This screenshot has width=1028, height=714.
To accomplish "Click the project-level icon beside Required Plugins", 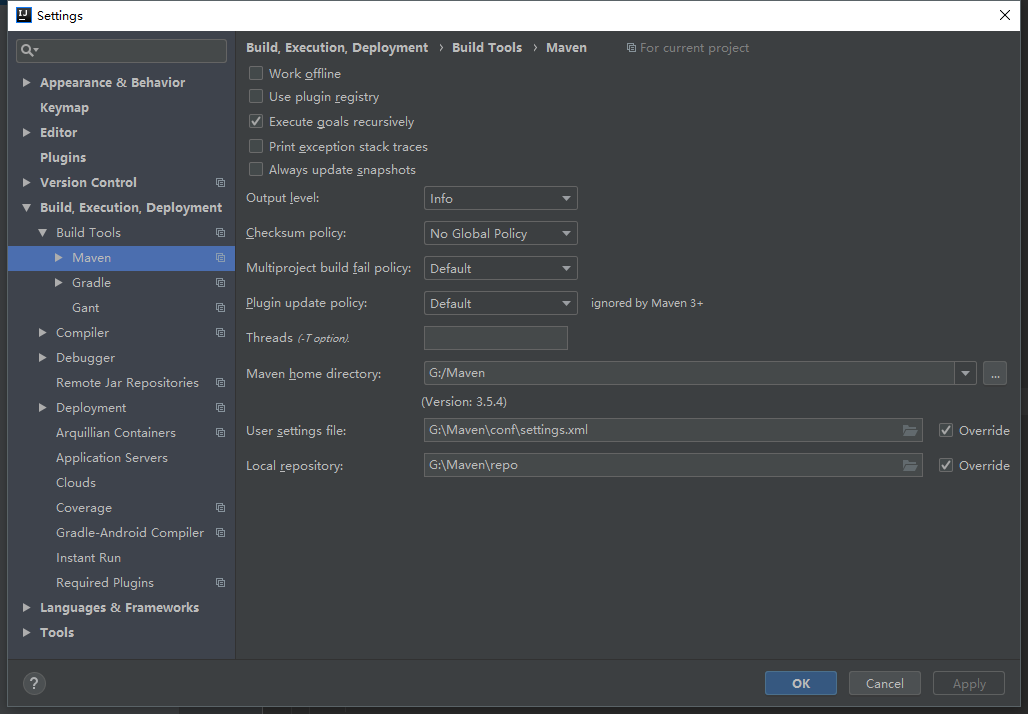I will point(220,582).
